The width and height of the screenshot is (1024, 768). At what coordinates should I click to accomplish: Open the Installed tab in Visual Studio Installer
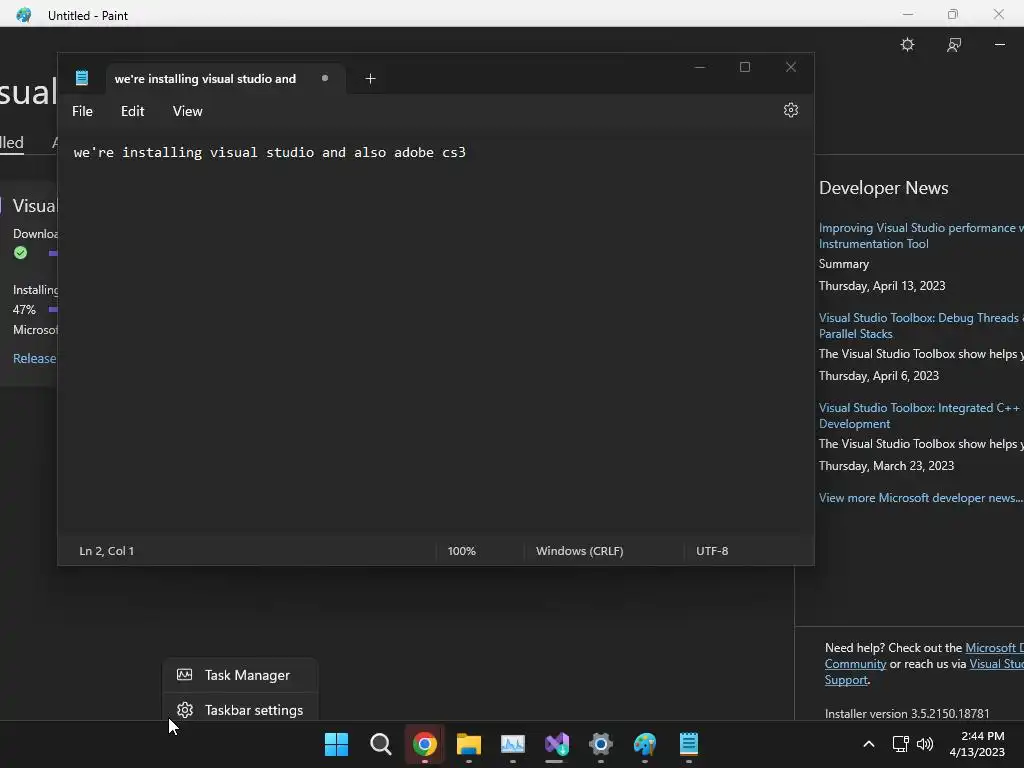click(11, 142)
